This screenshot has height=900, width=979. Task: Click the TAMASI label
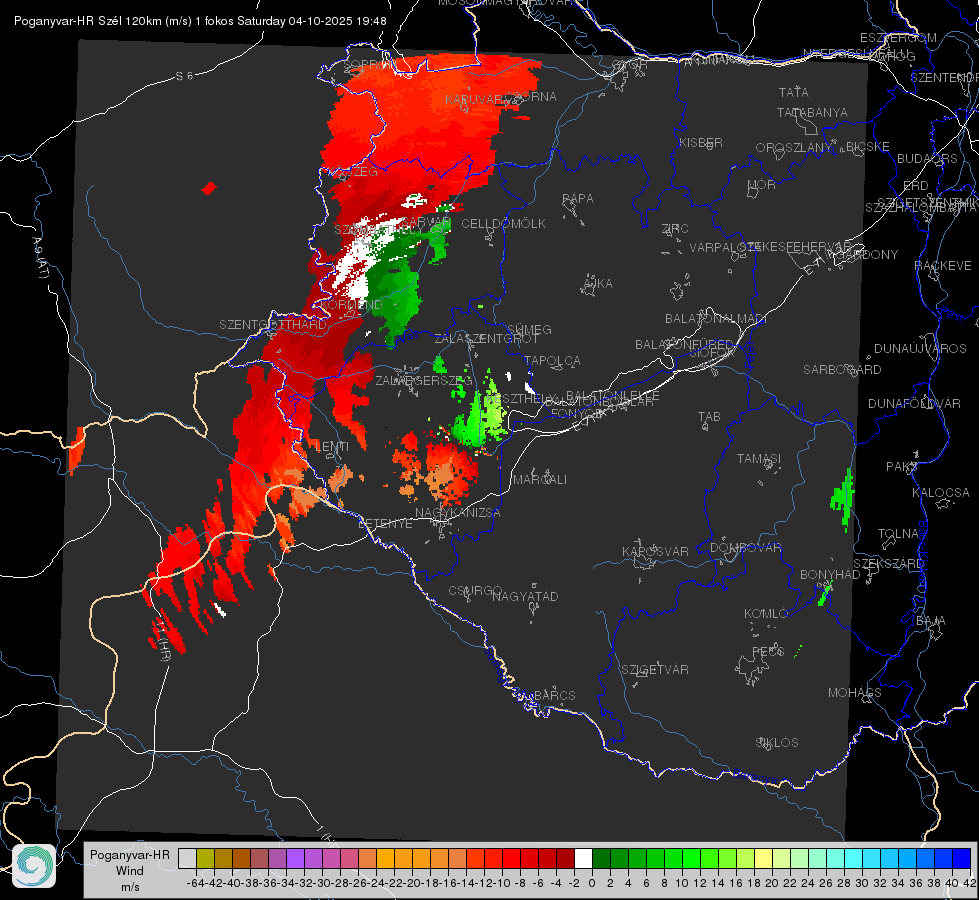click(759, 458)
